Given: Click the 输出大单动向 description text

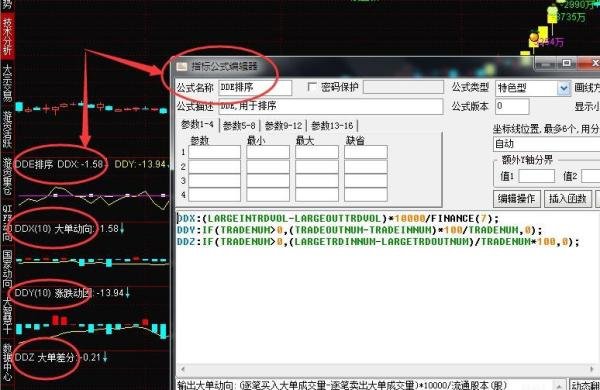Looking at the screenshot, I should [x=342, y=385].
